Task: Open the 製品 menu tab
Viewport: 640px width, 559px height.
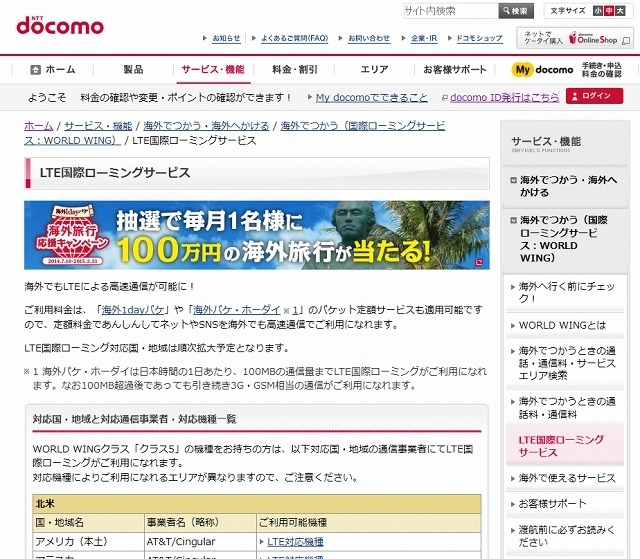Action: click(x=133, y=69)
